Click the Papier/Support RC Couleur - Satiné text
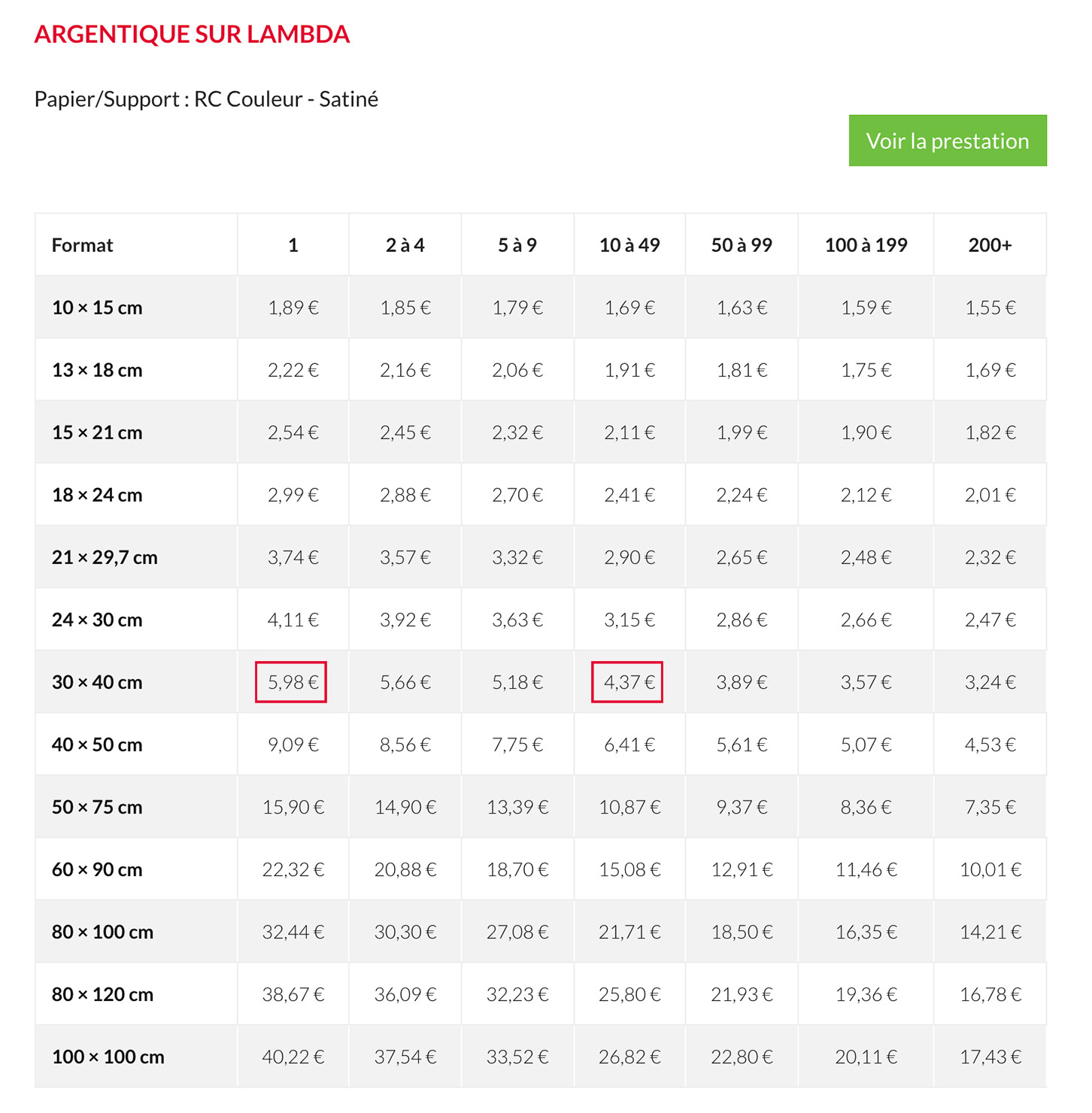Image resolution: width=1092 pixels, height=1113 pixels. 206,99
